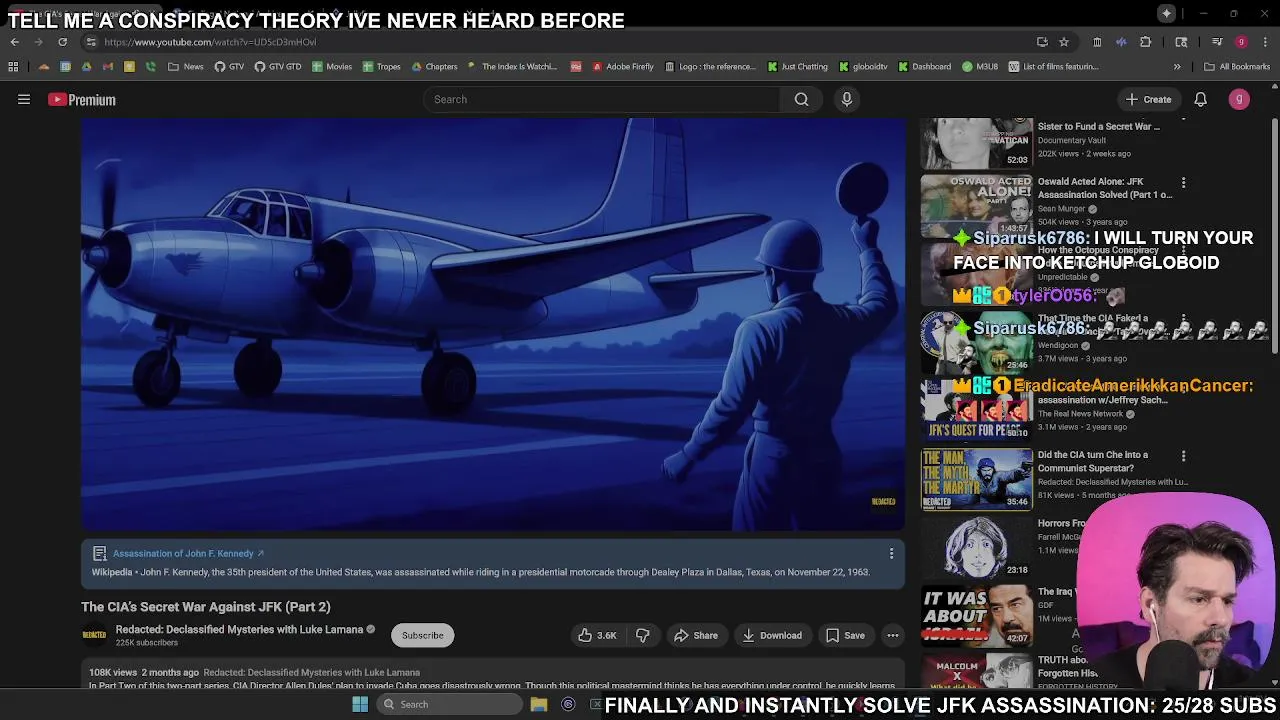The image size is (1280, 720).
Task: Open the YouTube hamburger guide menu
Action: (x=24, y=99)
